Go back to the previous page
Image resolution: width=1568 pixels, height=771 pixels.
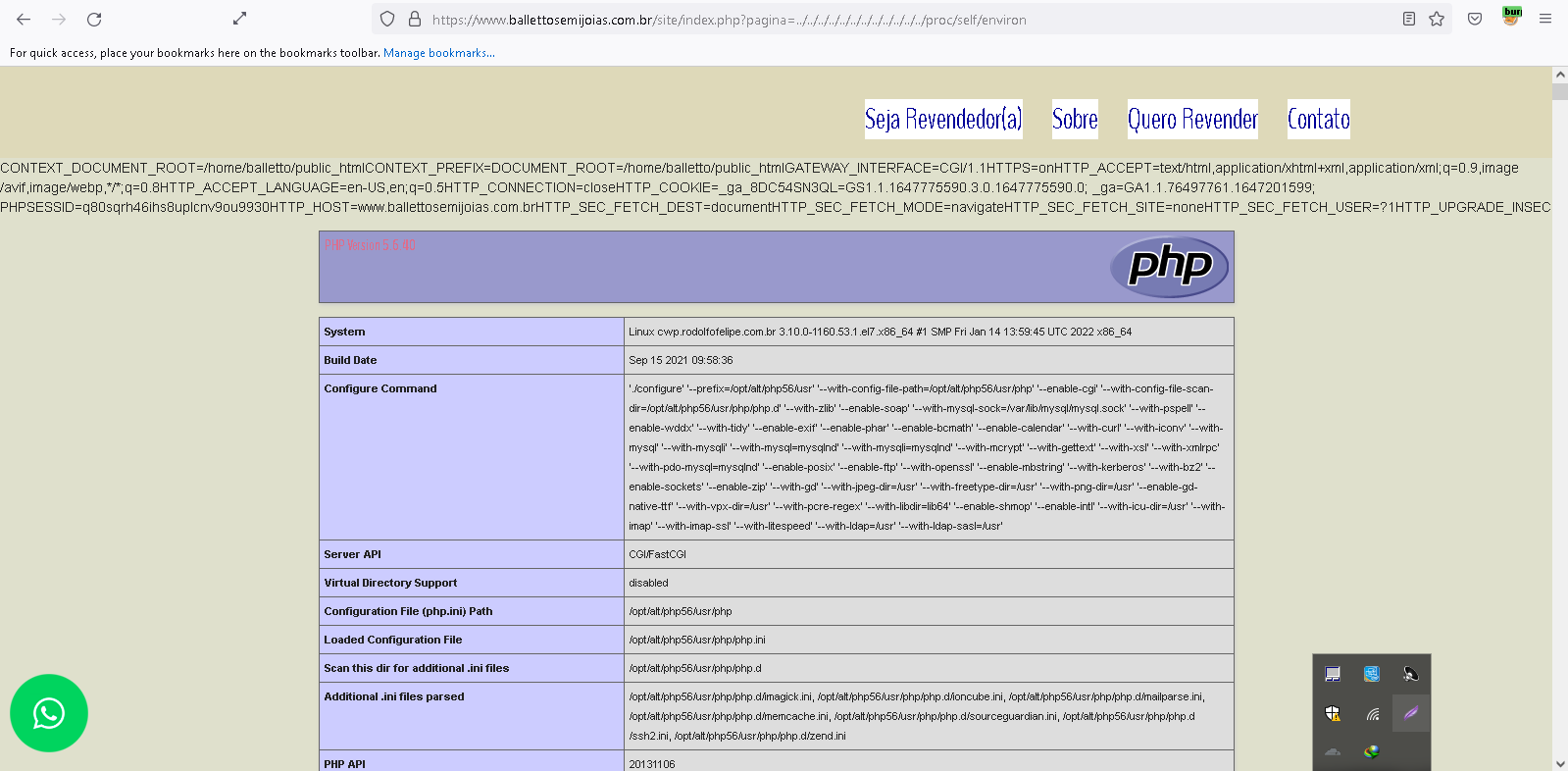click(24, 19)
